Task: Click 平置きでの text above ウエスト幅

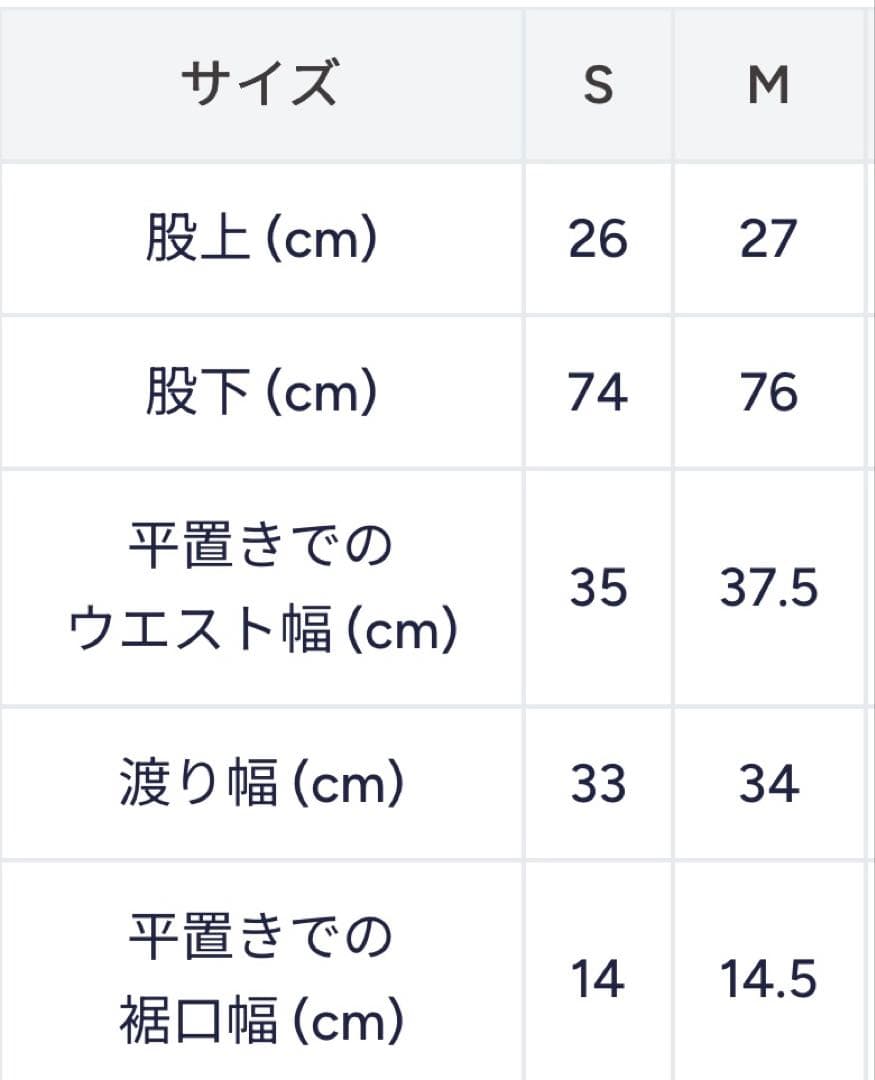Action: 260,547
